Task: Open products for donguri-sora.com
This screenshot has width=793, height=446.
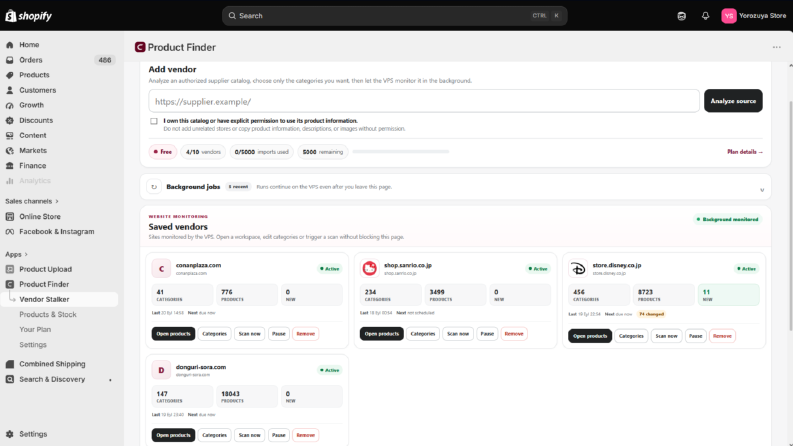Action: click(x=173, y=435)
